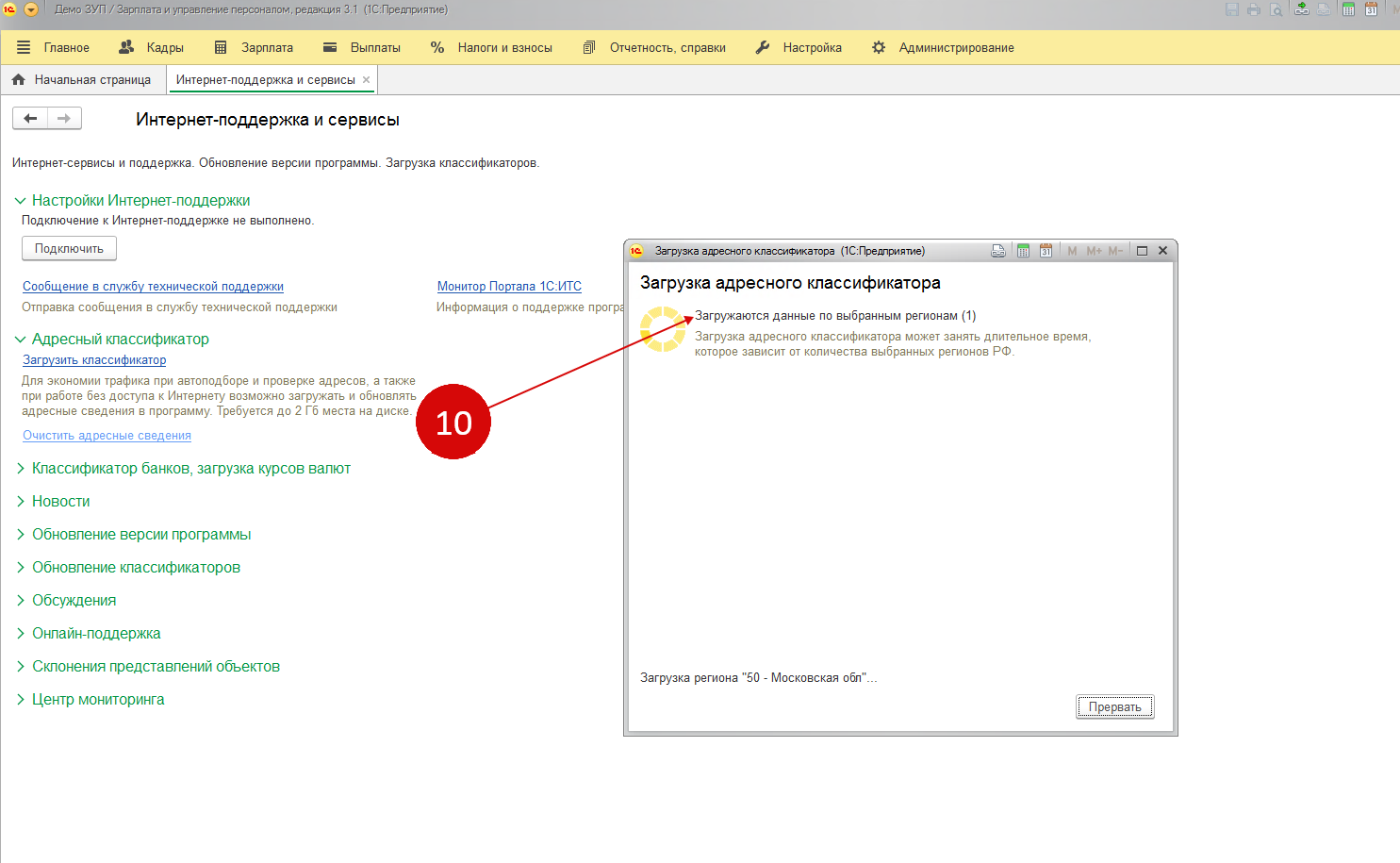The width and height of the screenshot is (1400, 863).
Task: Open the calculator in the main title bar
Action: [1348, 9]
